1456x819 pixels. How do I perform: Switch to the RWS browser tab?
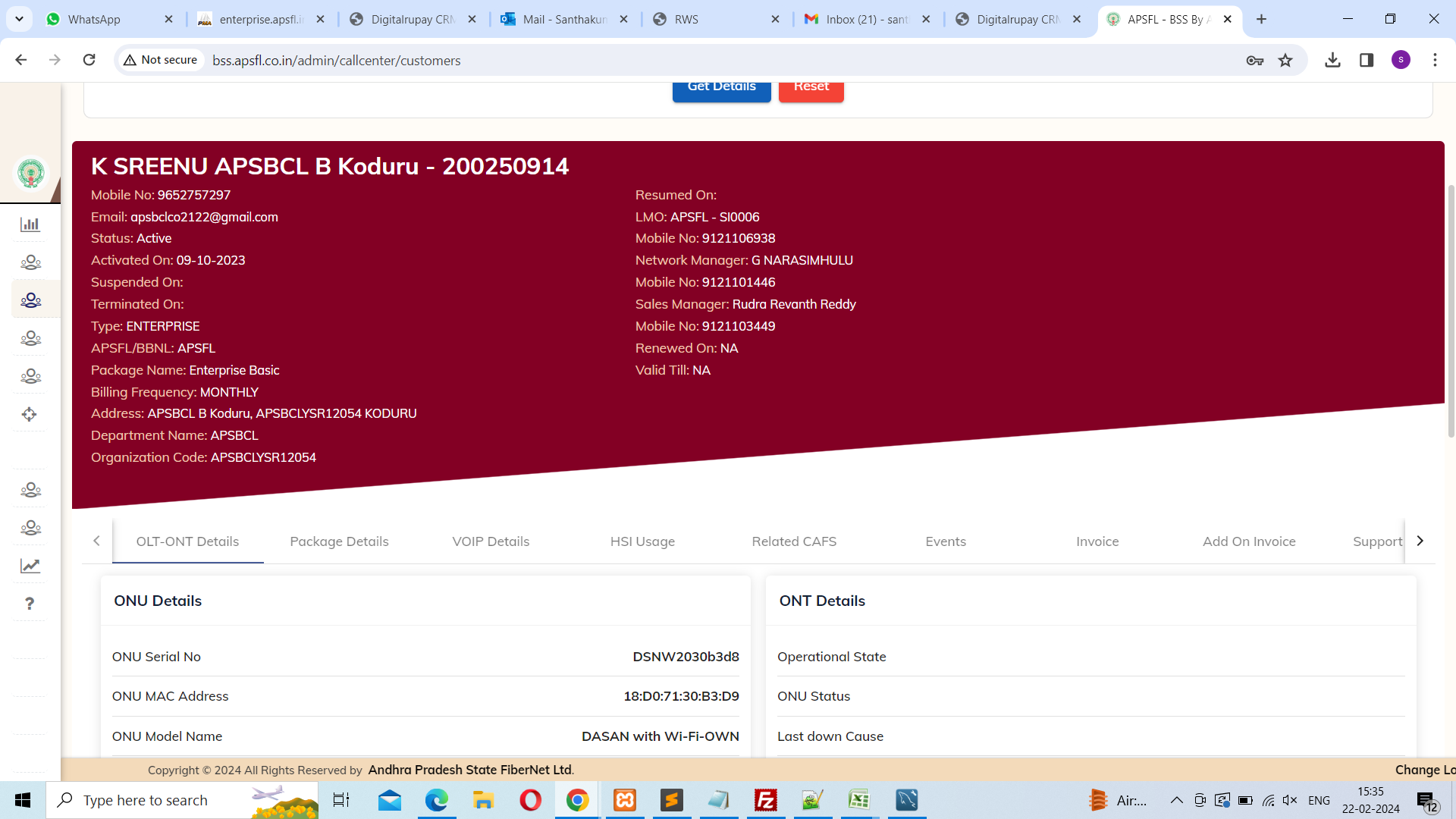[715, 19]
